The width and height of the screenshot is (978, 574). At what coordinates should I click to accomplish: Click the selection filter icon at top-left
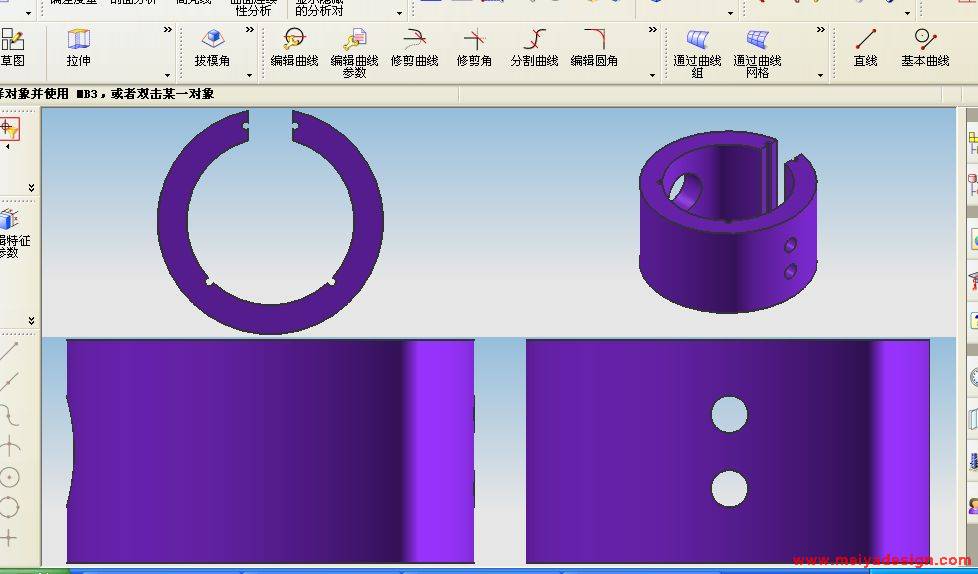coord(9,128)
